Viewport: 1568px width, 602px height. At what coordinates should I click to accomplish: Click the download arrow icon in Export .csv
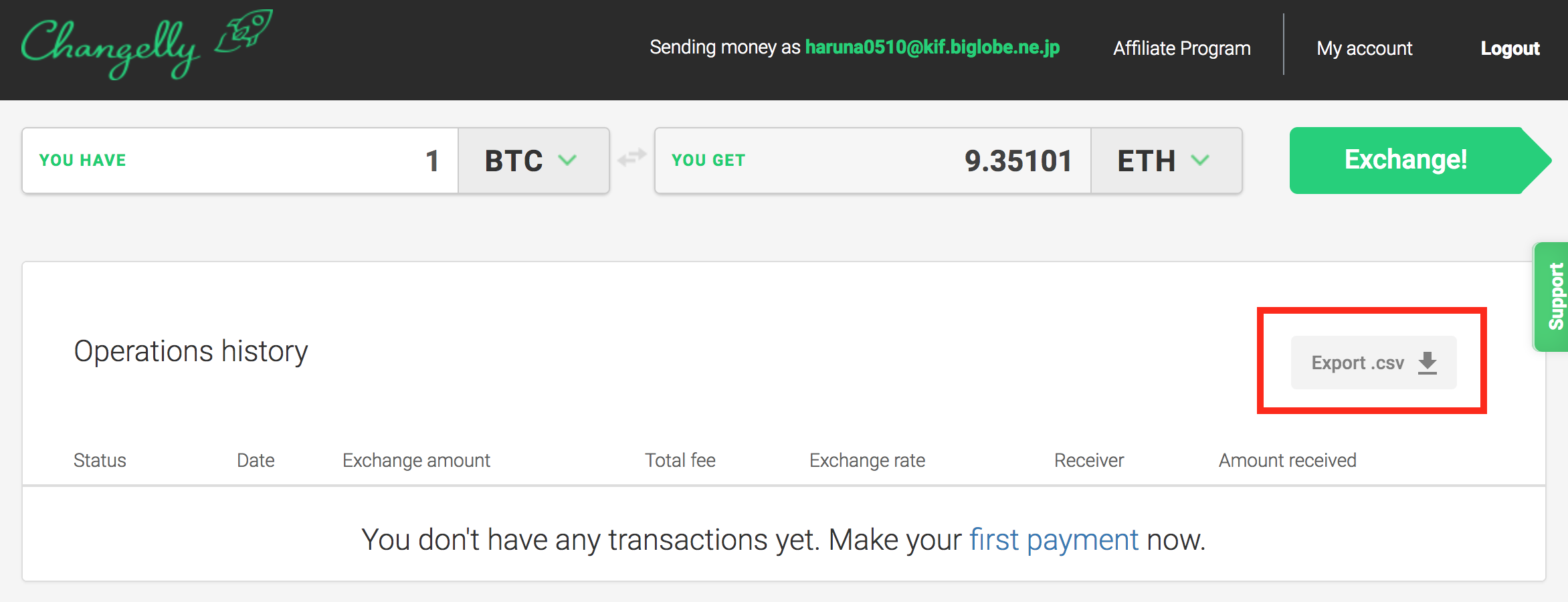click(1428, 363)
